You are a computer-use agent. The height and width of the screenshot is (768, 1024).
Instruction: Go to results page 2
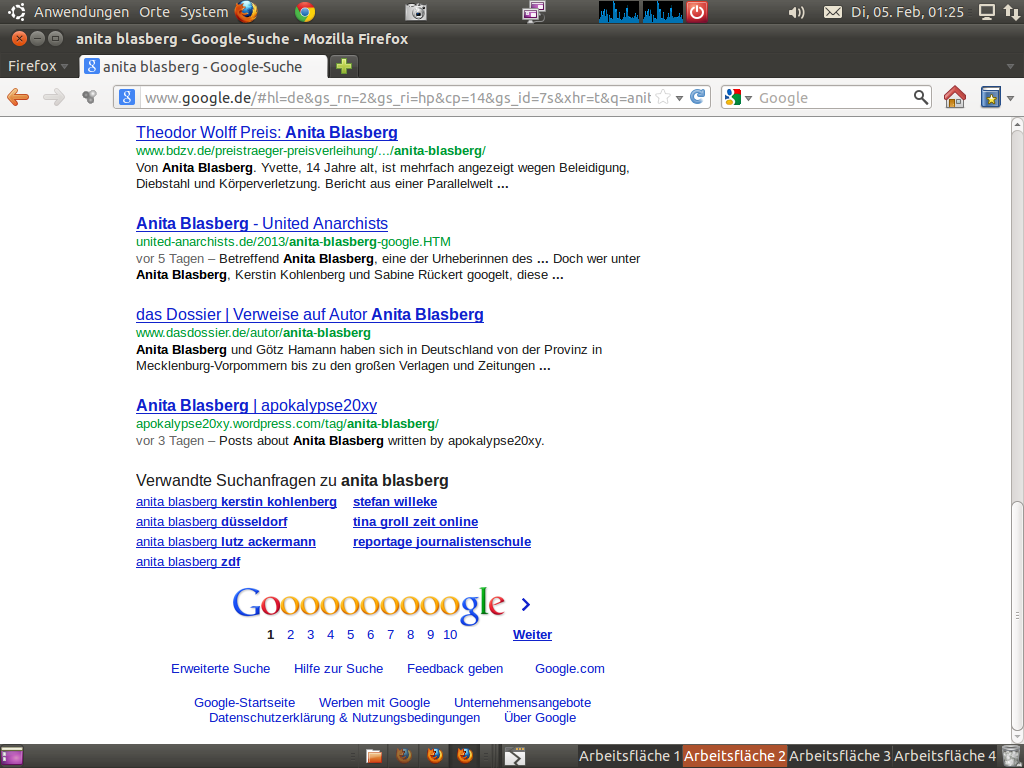[291, 635]
